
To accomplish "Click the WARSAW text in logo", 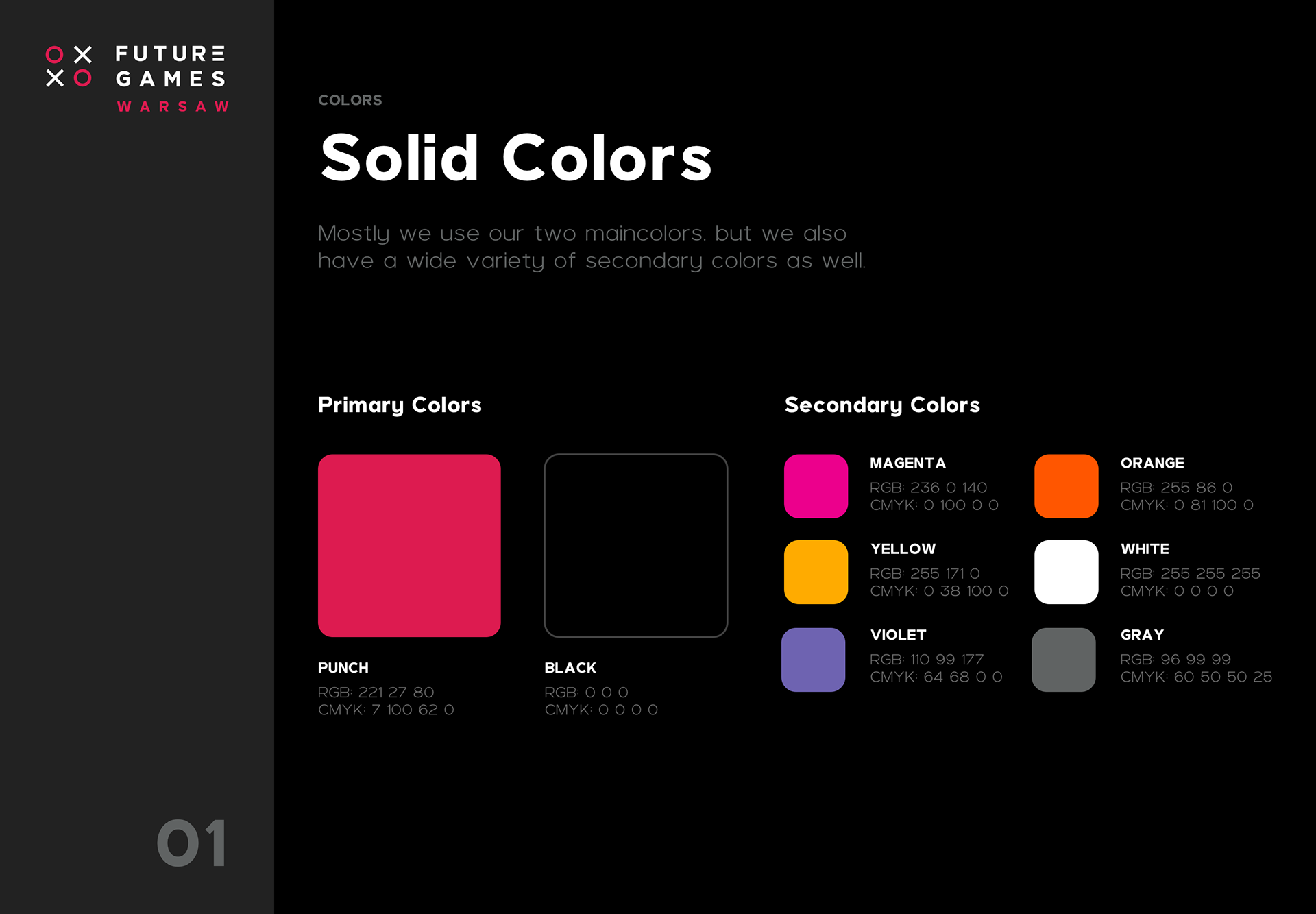I will [x=173, y=107].
